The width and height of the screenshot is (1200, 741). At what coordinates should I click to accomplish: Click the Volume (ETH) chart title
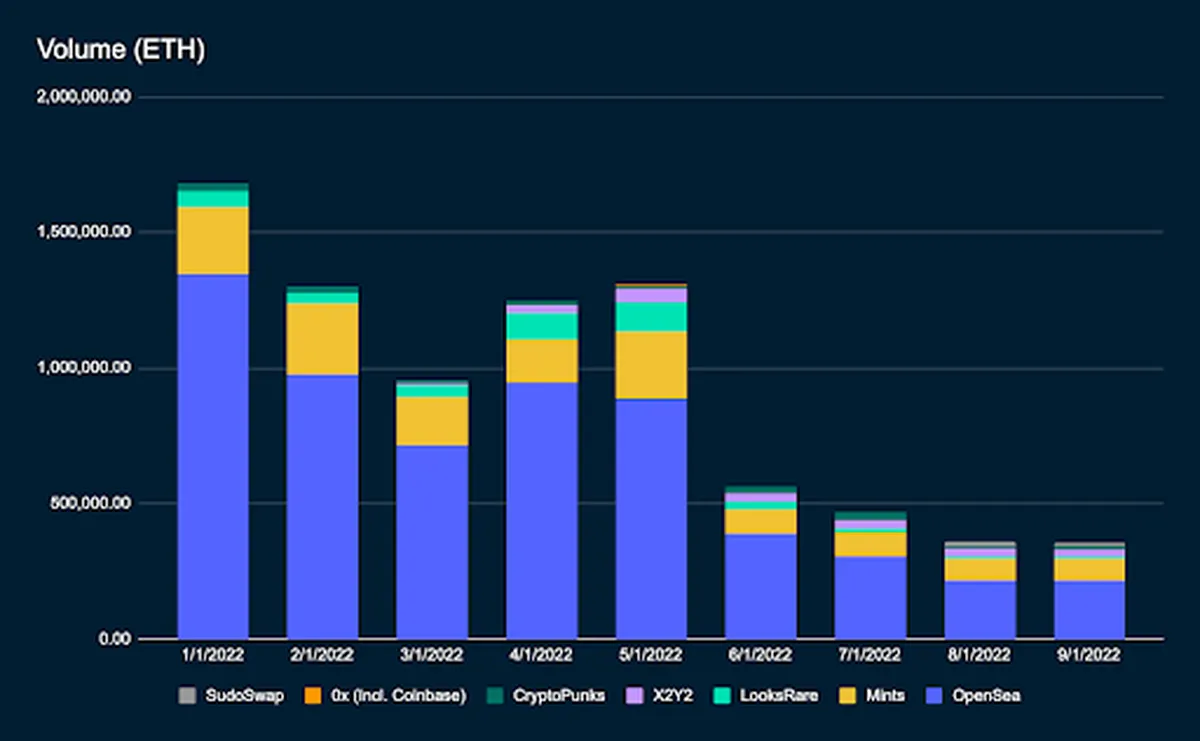[121, 50]
